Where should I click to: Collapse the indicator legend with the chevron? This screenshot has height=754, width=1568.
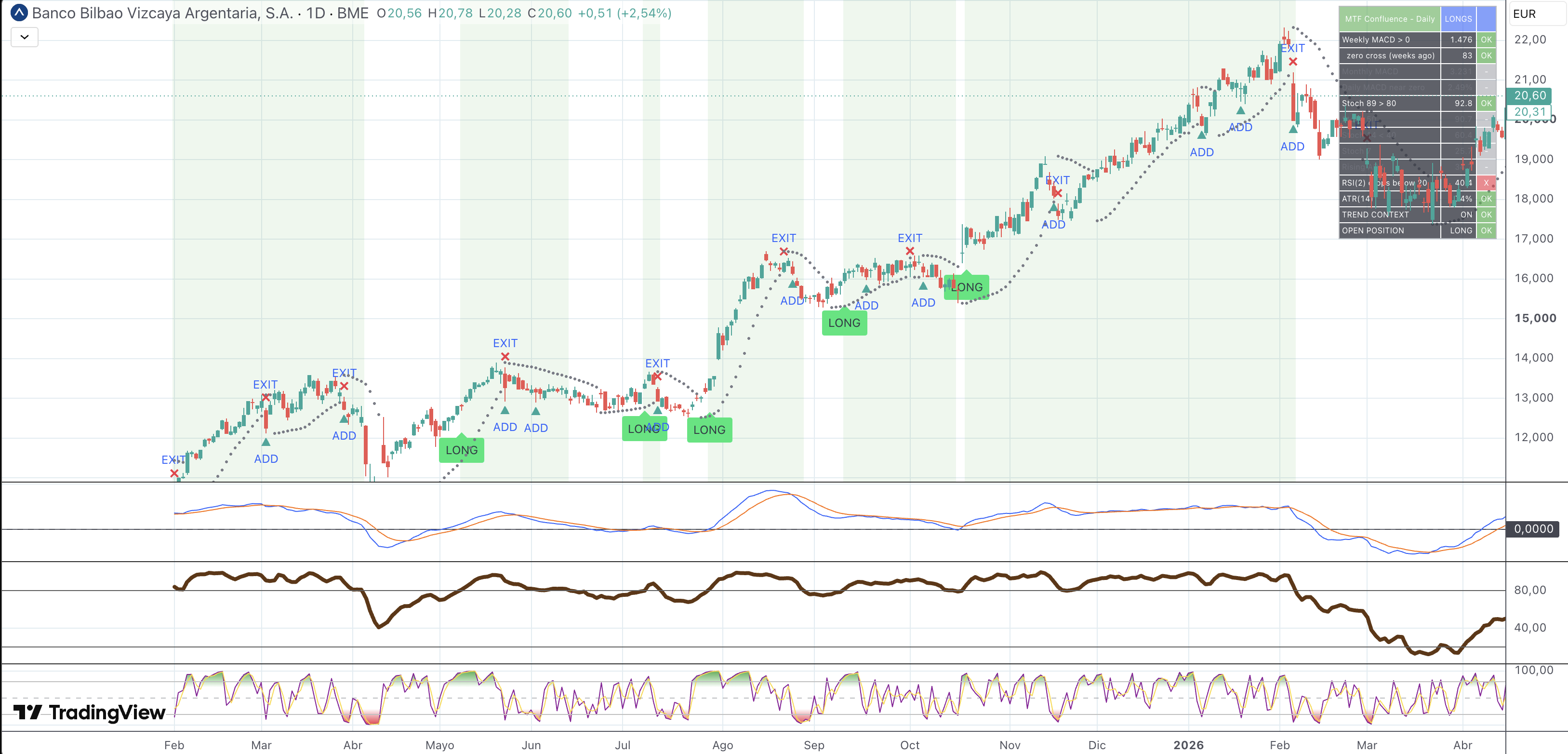[25, 37]
